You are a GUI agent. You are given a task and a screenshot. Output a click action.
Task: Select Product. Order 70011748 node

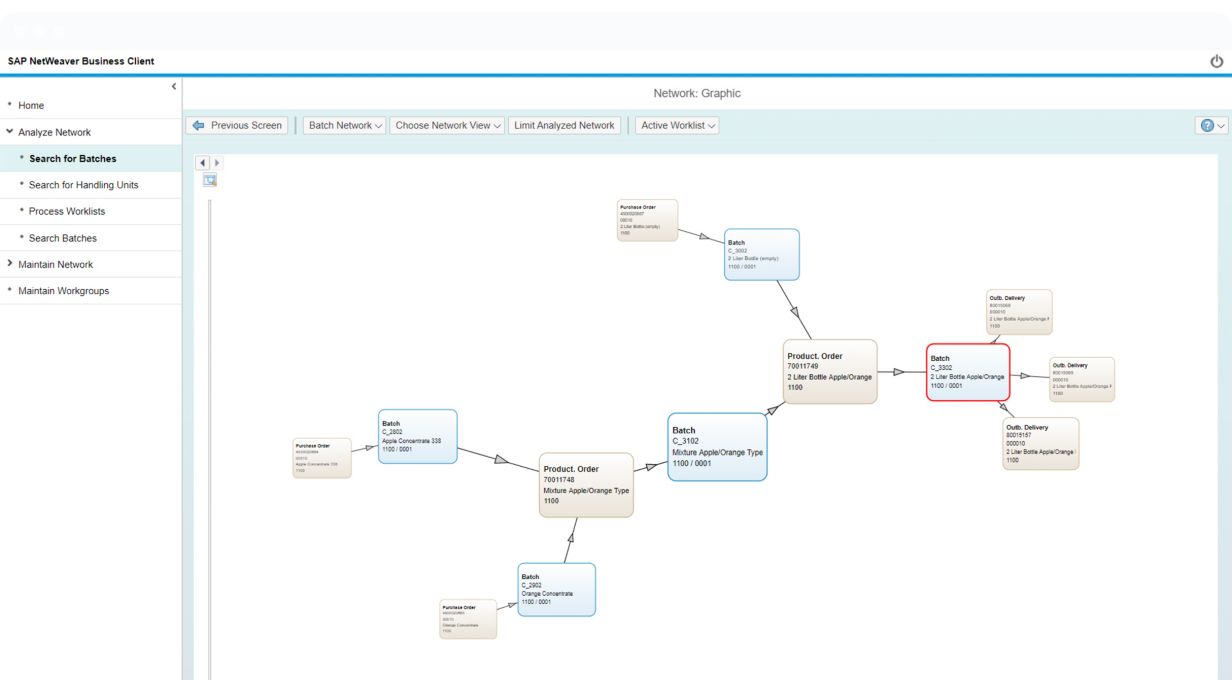point(586,484)
